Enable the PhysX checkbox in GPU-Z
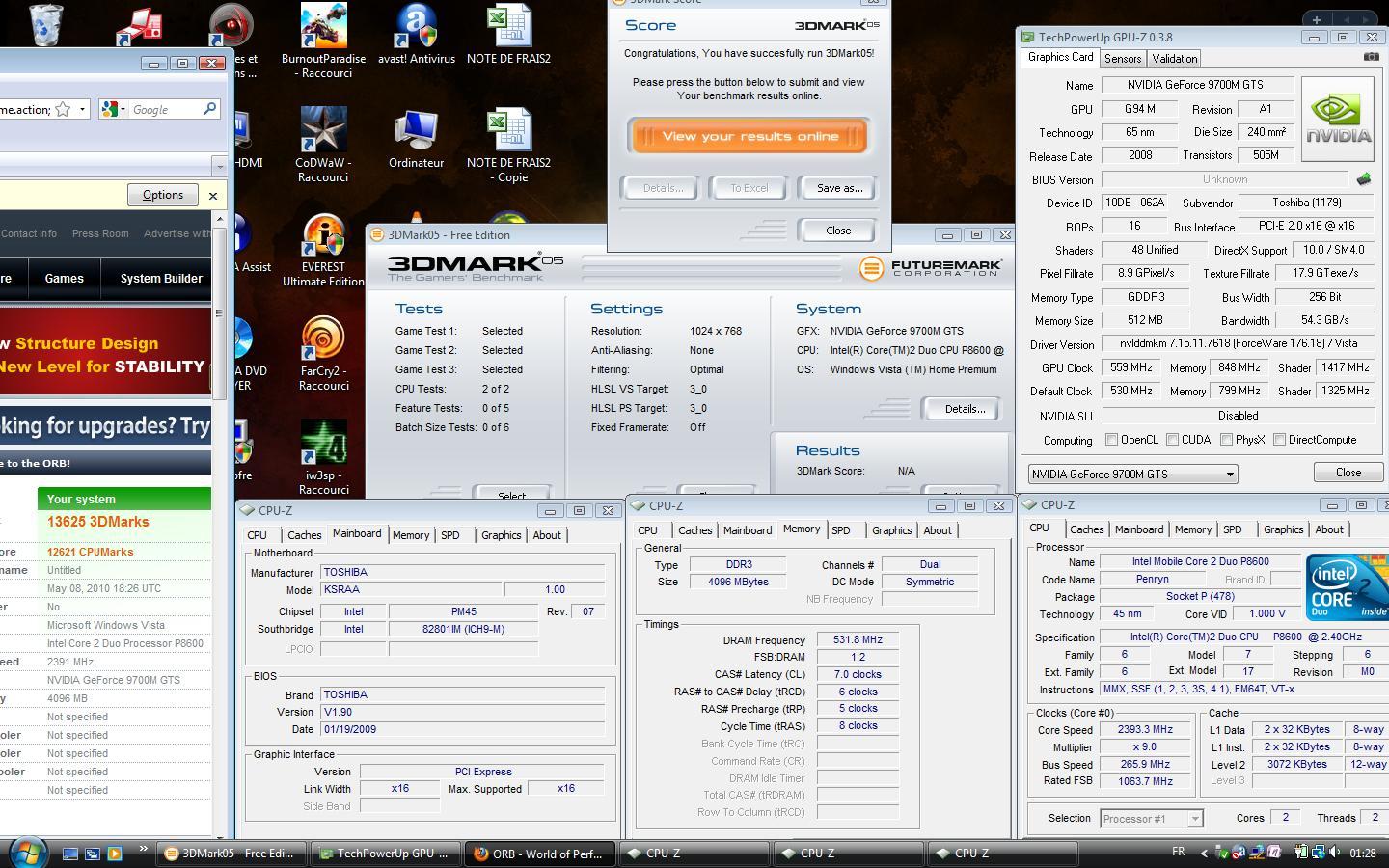This screenshot has height=868, width=1389. 1226,440
